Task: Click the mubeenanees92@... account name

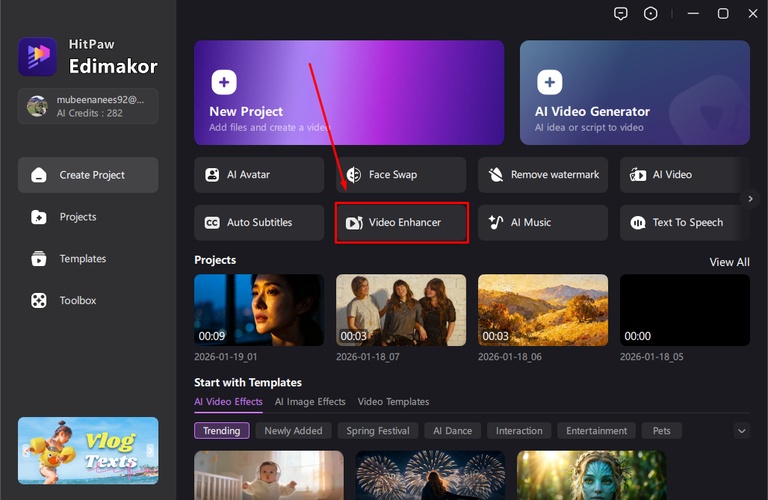Action: [x=100, y=100]
